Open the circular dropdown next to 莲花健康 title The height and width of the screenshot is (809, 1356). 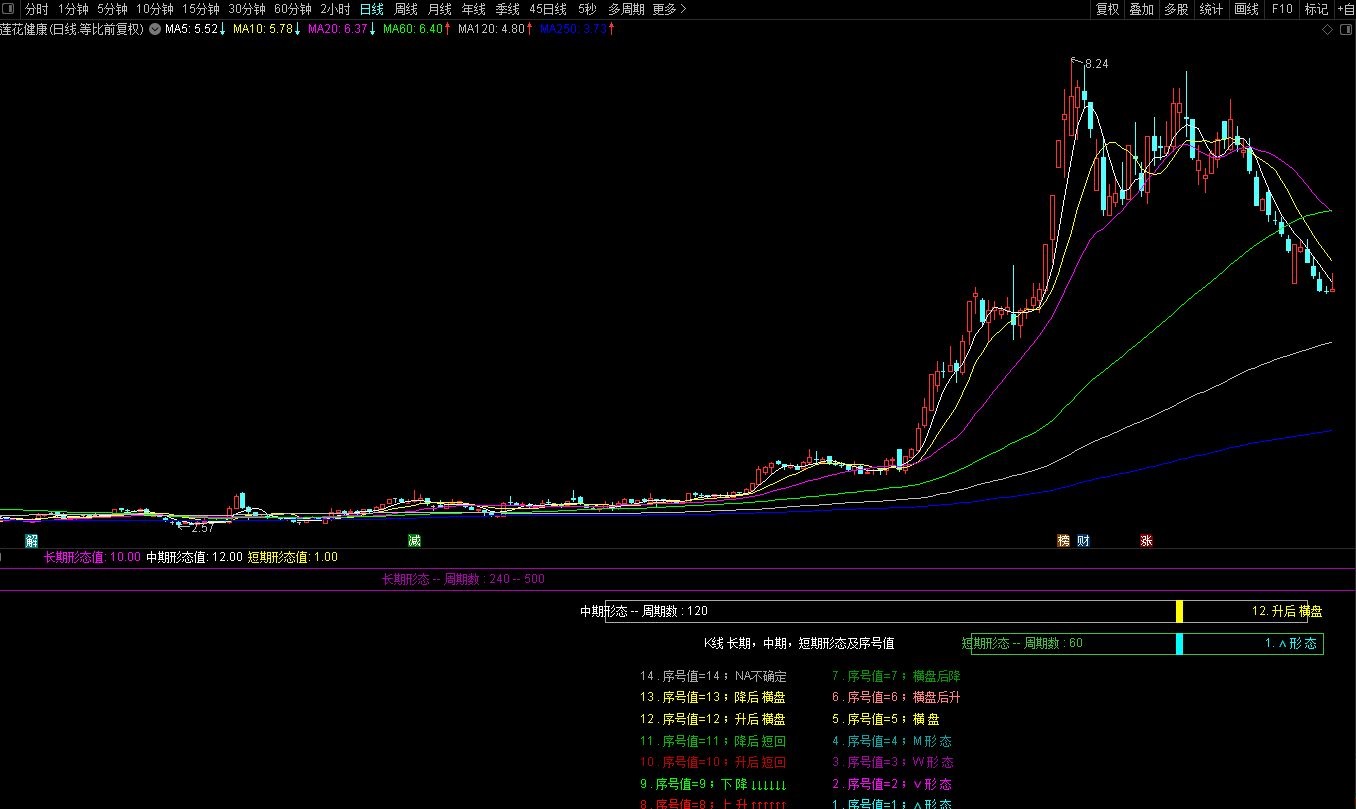point(154,29)
